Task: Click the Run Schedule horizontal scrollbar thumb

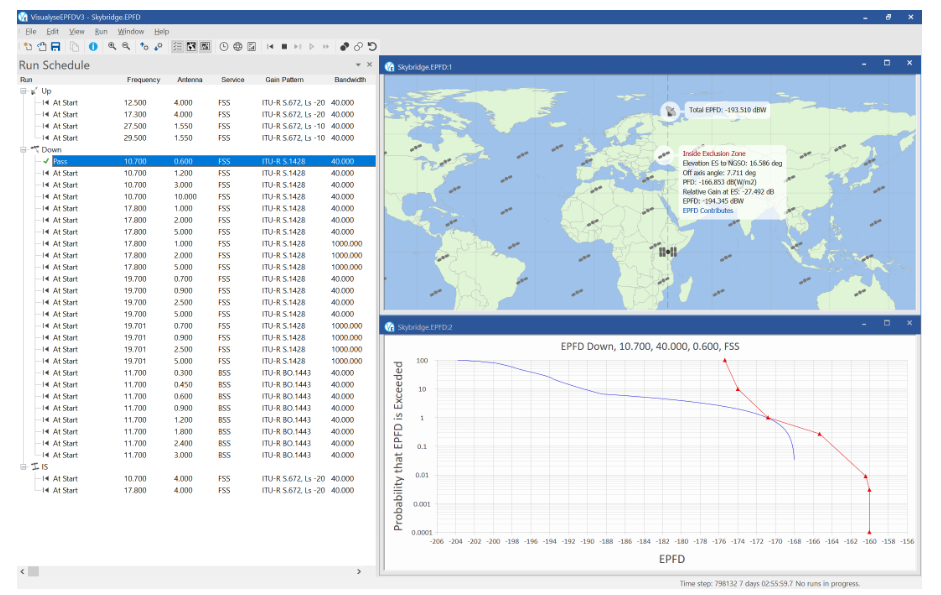Action: [x=34, y=572]
